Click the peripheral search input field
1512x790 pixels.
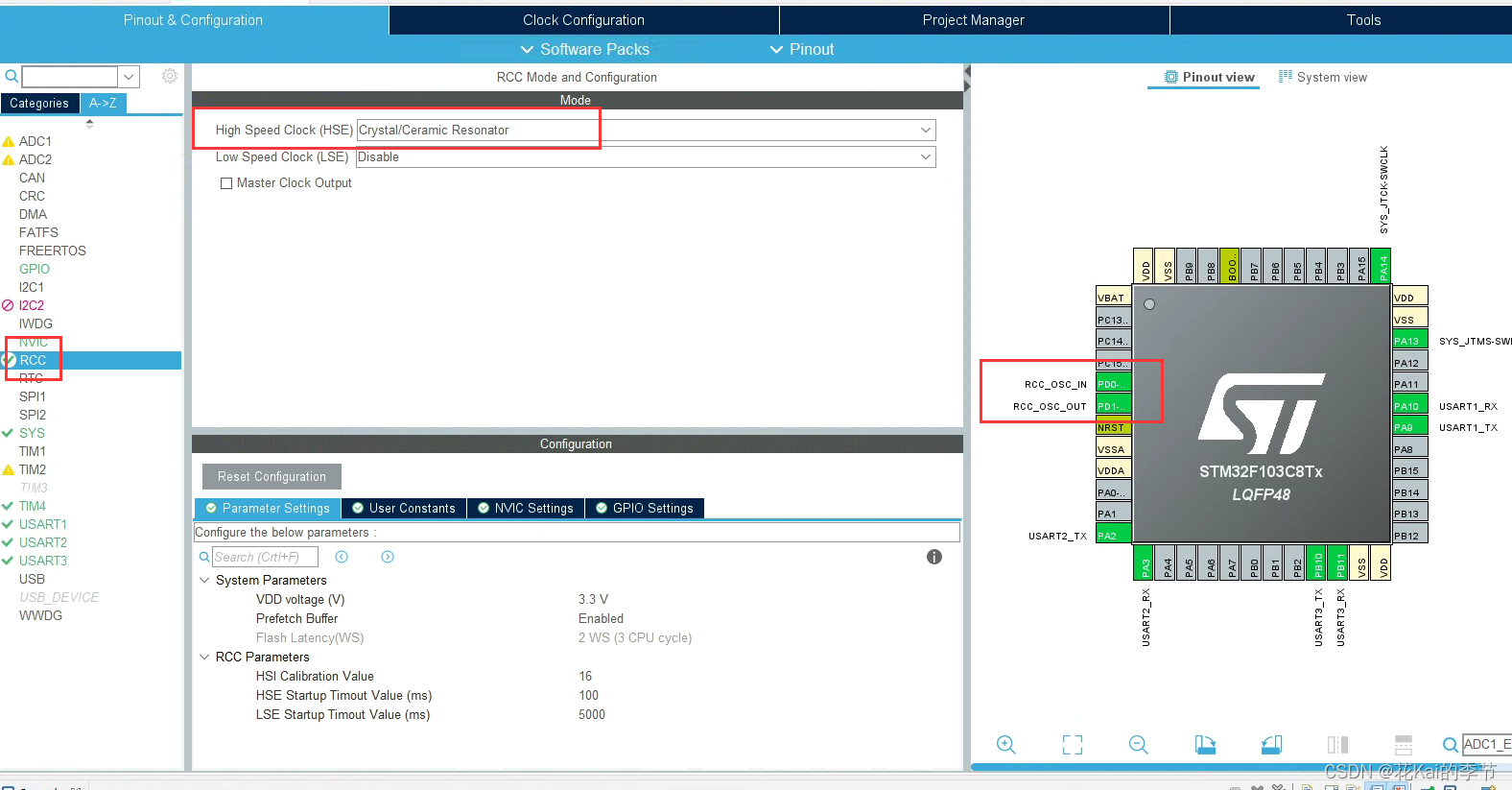[x=70, y=77]
